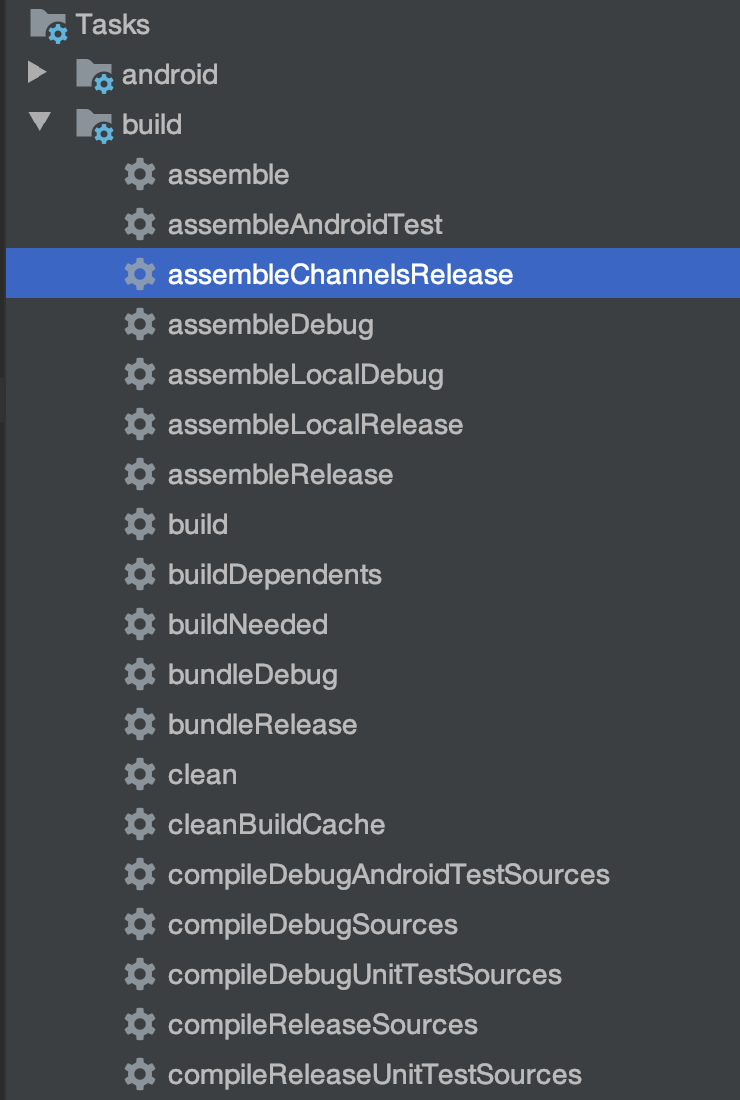Image resolution: width=740 pixels, height=1100 pixels.
Task: Click gear icon next to clean
Action: (140, 774)
